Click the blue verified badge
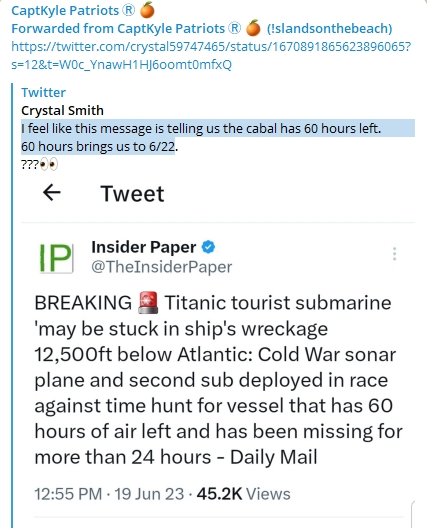Image resolution: width=427 pixels, height=531 pixels. [208, 247]
